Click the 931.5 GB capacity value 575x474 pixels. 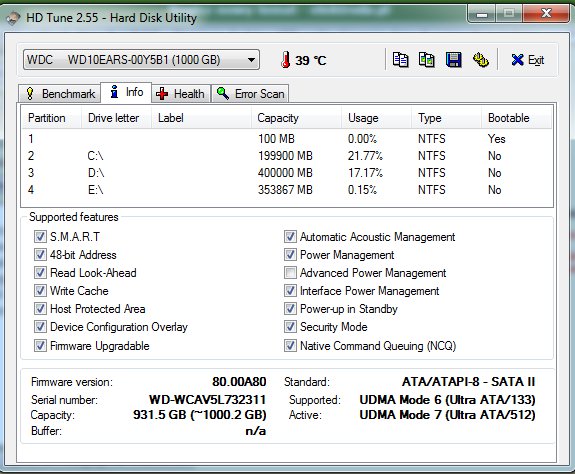pyautogui.click(x=199, y=415)
